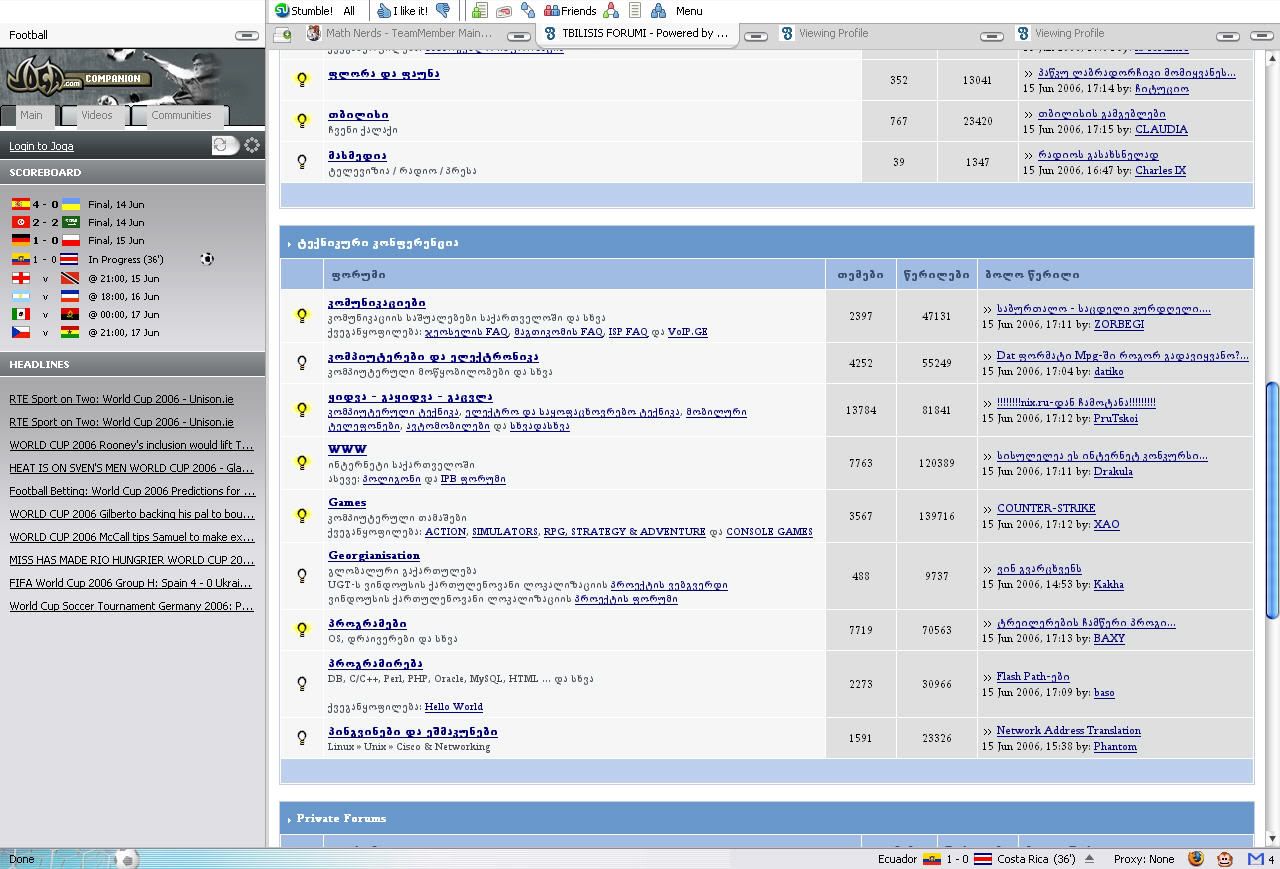Click the thumbs-down dislike icon
The image size is (1280, 869).
coord(443,11)
